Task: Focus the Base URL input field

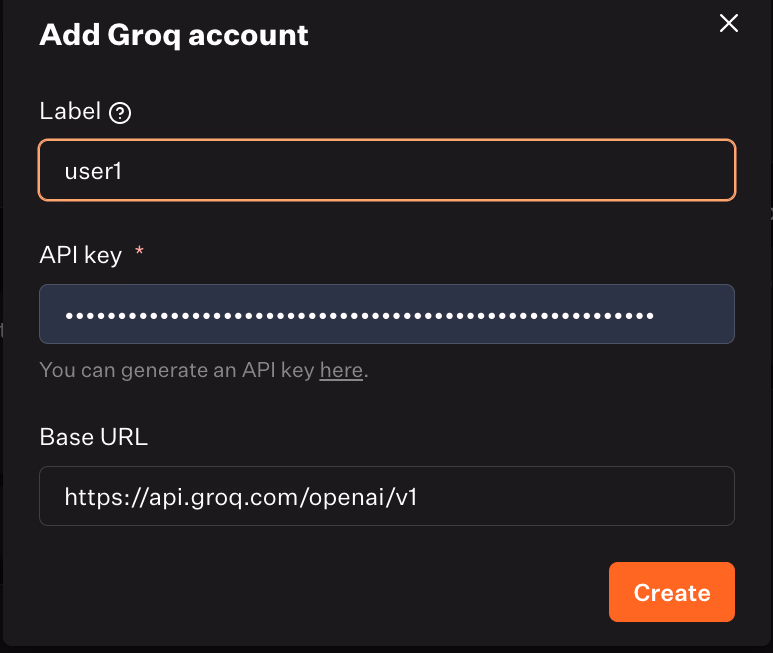Action: click(x=387, y=496)
